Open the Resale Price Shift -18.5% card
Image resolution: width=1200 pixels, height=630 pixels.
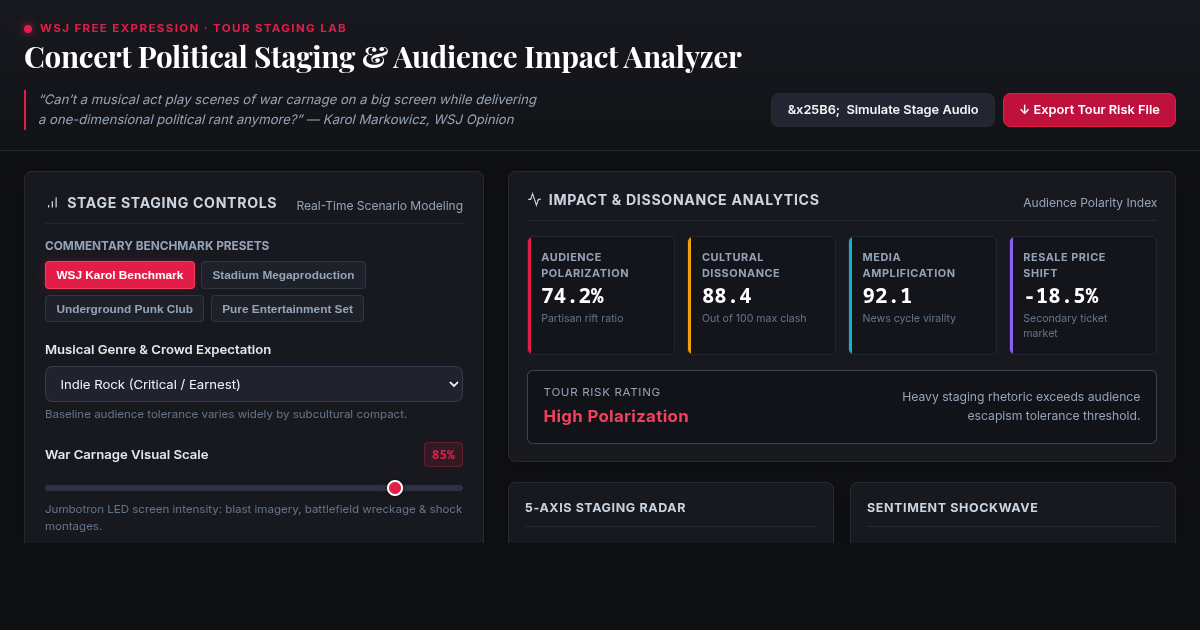pos(1083,295)
